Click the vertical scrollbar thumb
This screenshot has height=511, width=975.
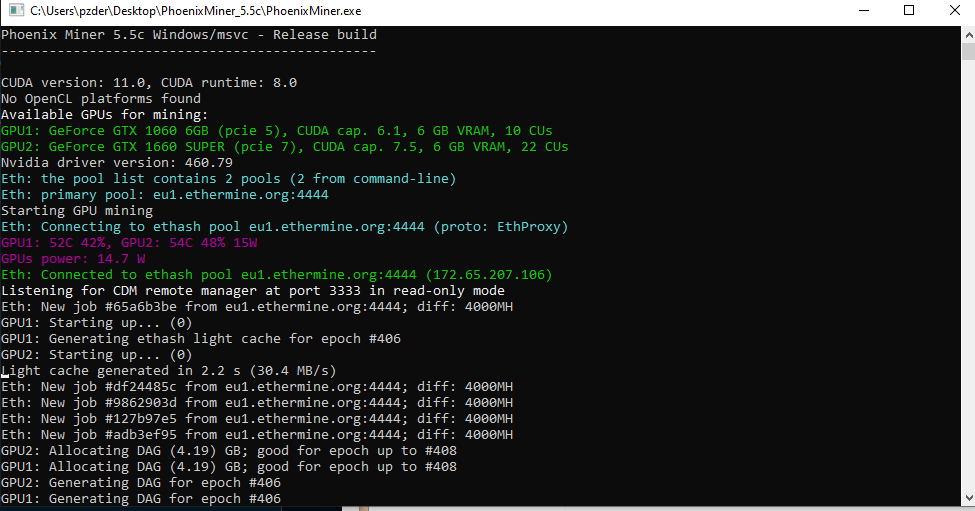[968, 52]
